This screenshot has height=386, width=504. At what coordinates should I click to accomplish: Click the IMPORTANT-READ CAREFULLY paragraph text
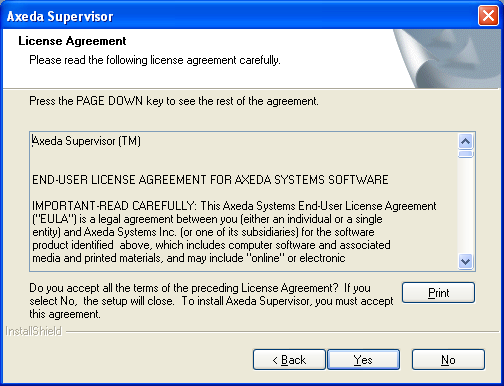pos(234,232)
